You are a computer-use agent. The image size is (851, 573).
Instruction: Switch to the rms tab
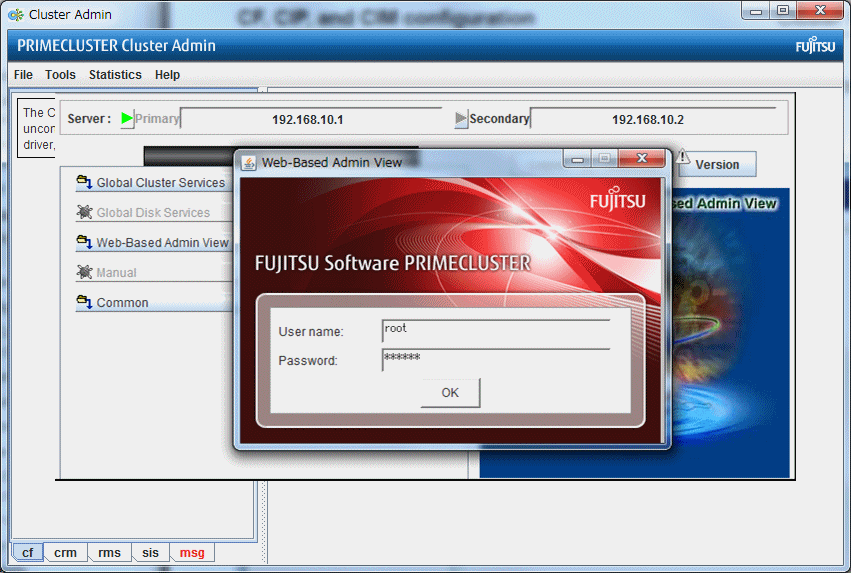(x=109, y=552)
